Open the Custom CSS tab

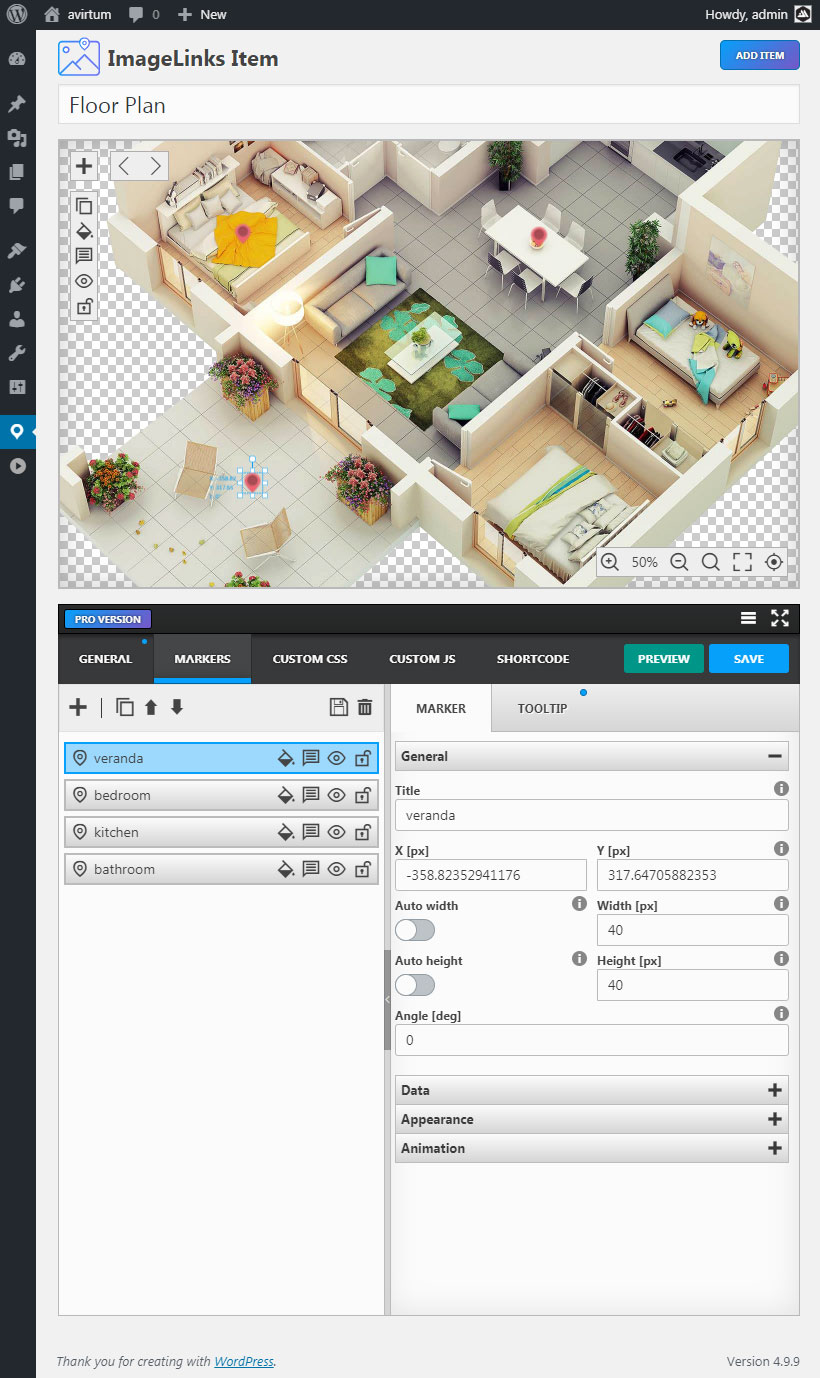pyautogui.click(x=310, y=659)
